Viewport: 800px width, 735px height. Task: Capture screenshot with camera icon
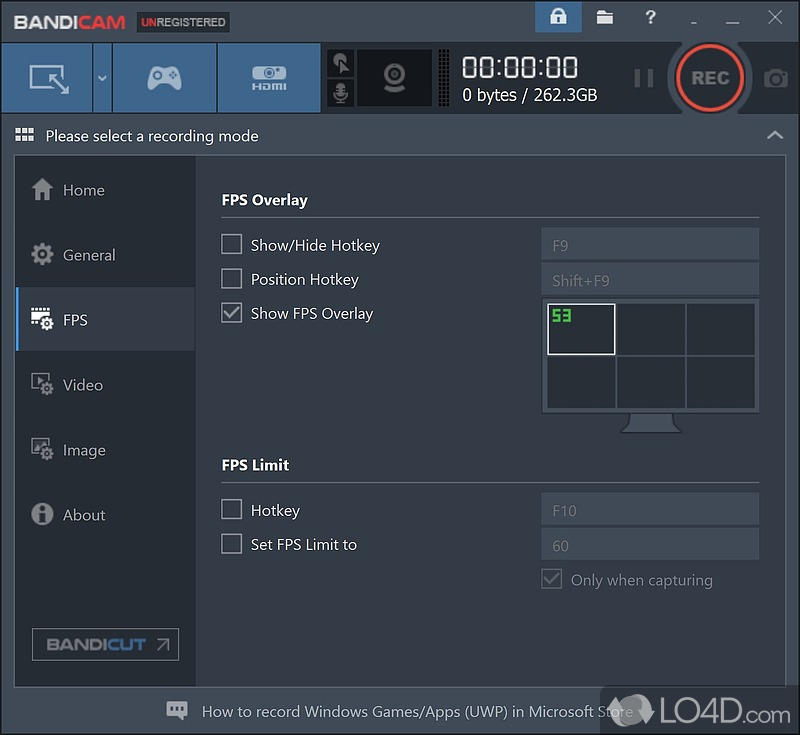click(776, 79)
